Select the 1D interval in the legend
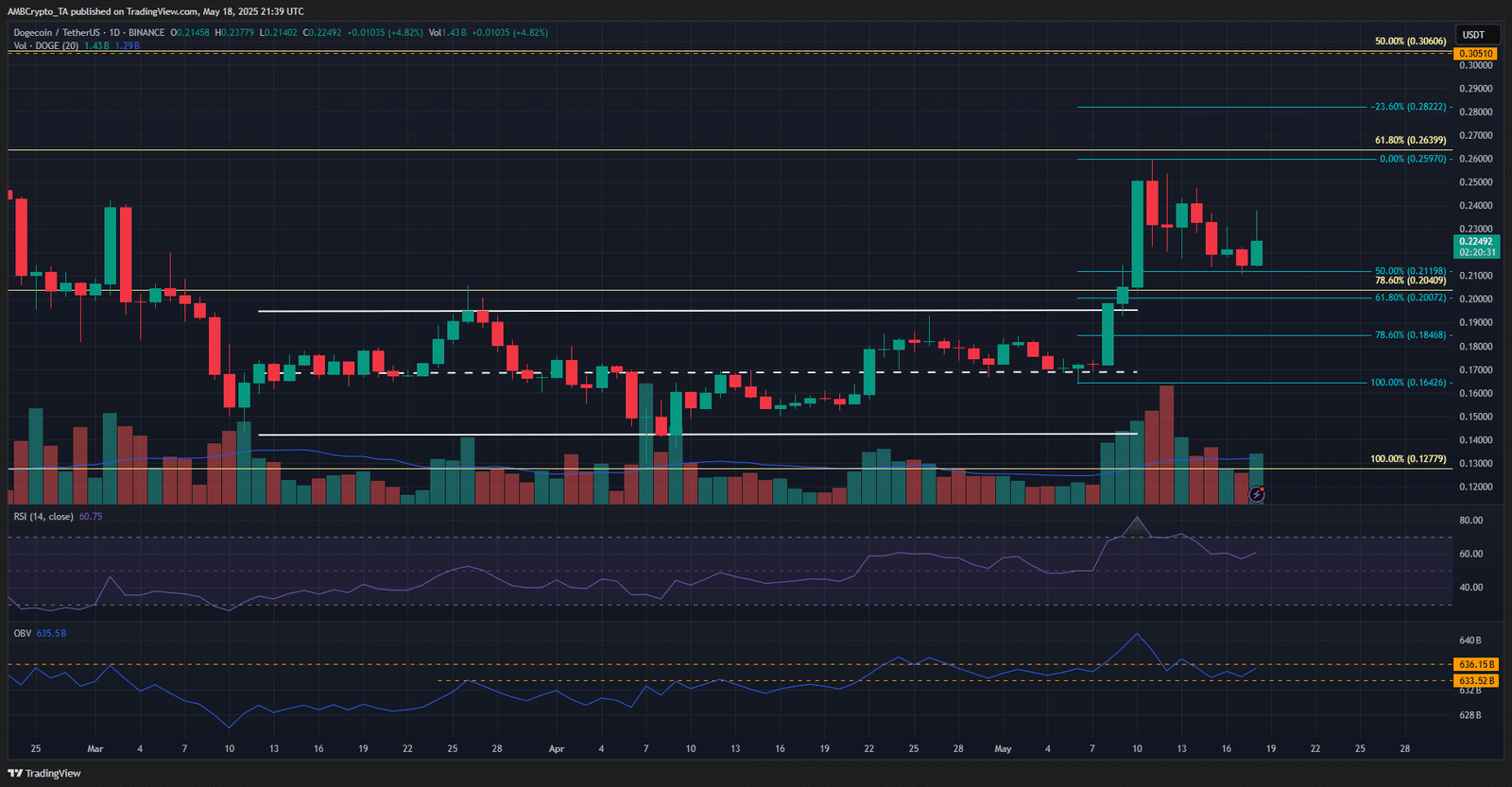The height and width of the screenshot is (787, 1512). point(114,32)
